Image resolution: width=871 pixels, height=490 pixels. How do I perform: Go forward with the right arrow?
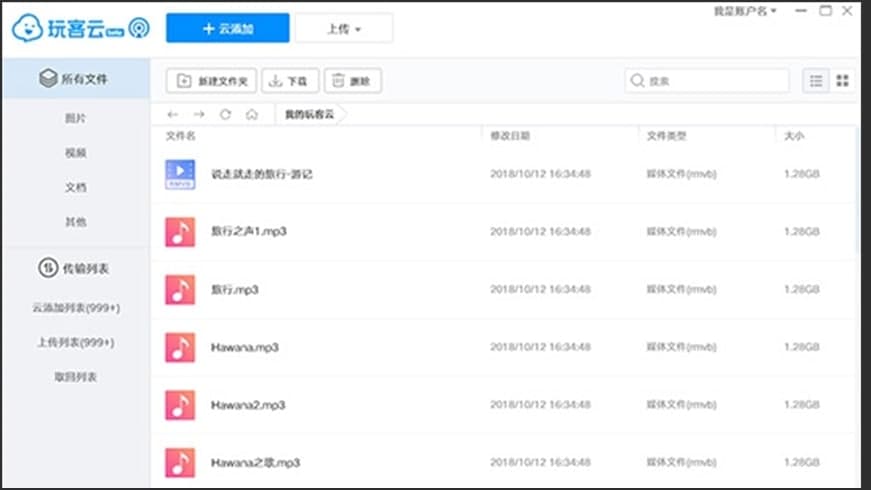(199, 114)
